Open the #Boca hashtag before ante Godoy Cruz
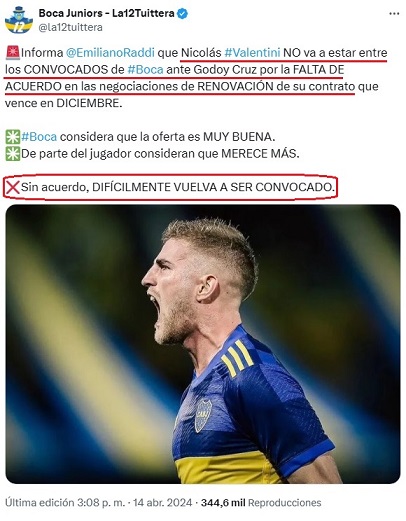 tap(145, 69)
